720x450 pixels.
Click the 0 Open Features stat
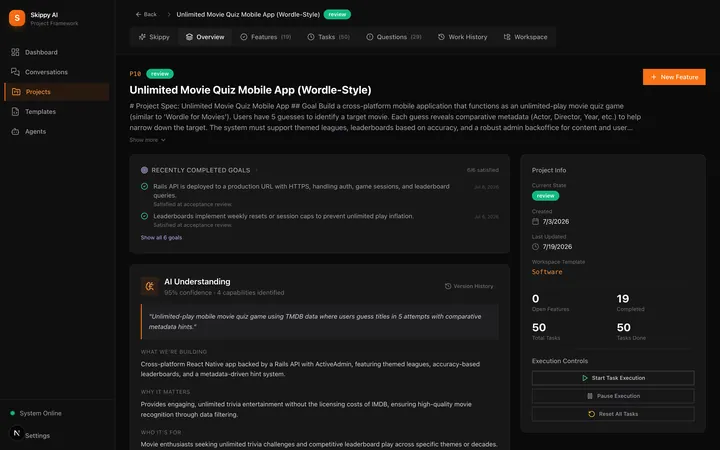coord(550,303)
